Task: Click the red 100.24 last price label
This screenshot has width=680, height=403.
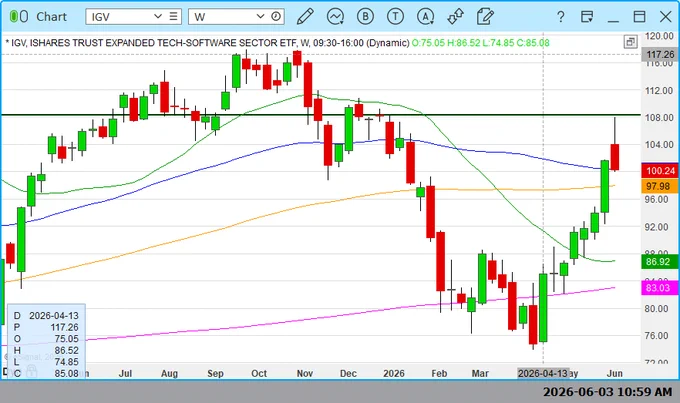Action: [660, 170]
